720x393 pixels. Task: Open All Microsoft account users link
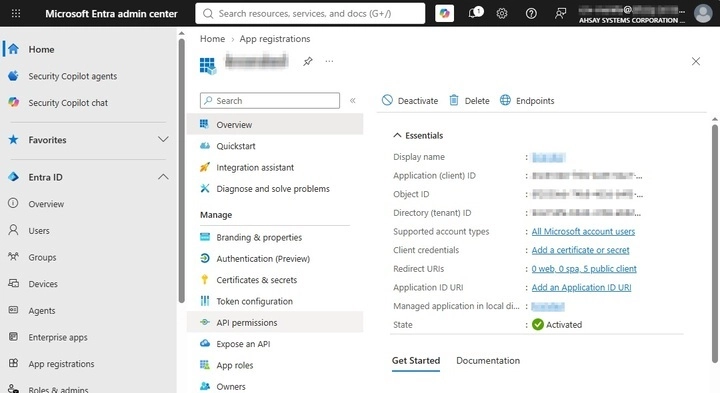583,231
